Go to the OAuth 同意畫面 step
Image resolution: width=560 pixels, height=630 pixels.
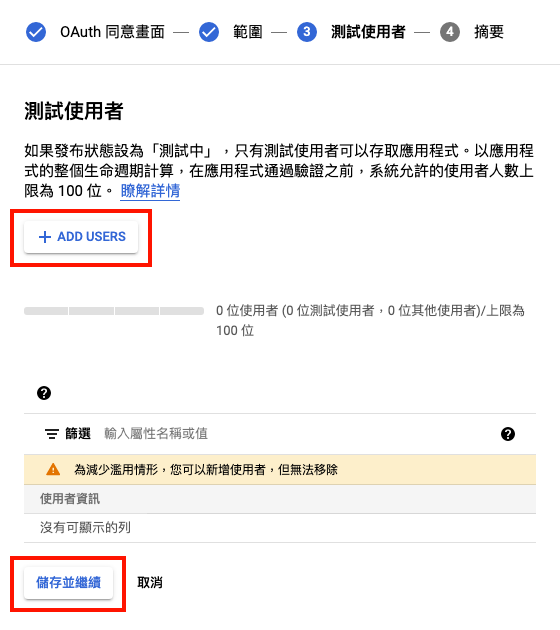coord(112,32)
